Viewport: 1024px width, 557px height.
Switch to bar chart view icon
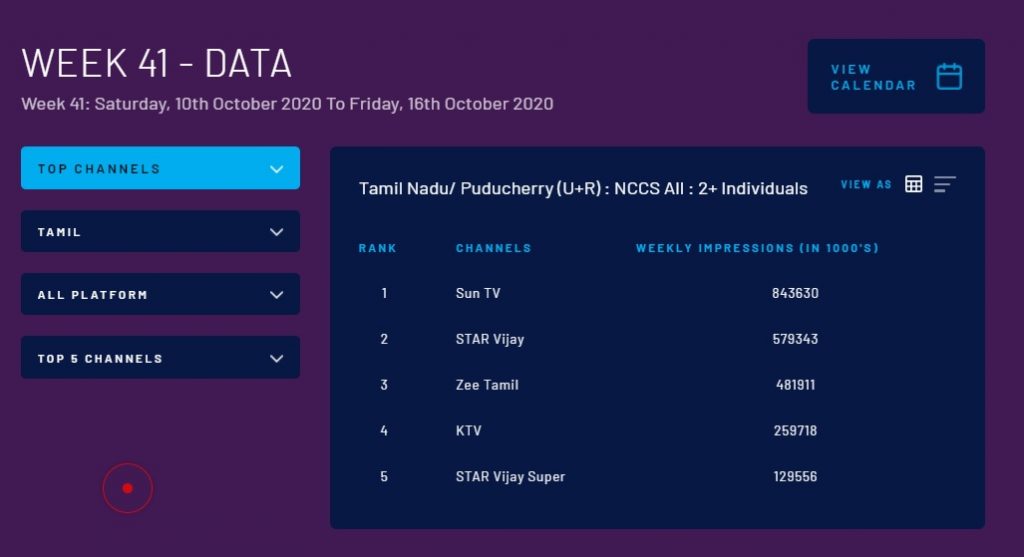(945, 184)
